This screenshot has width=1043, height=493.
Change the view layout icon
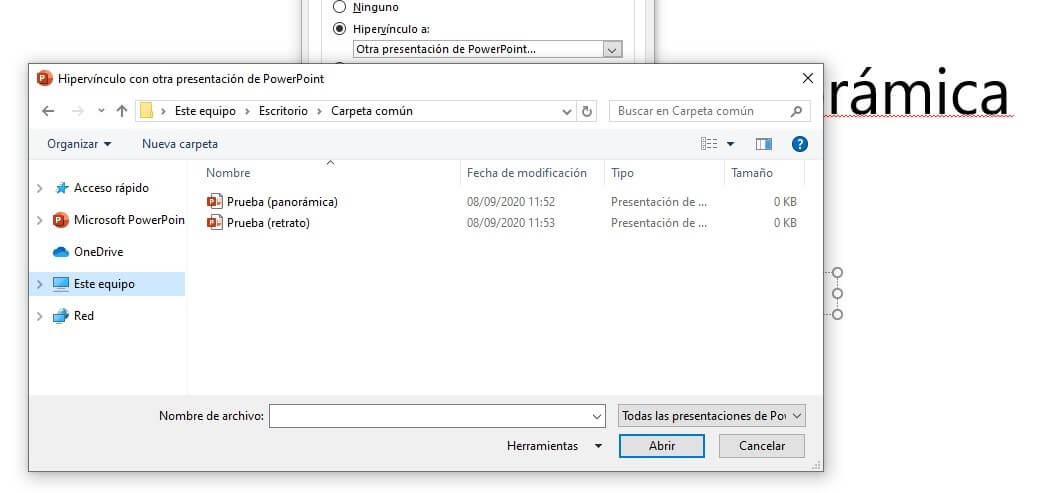coord(709,144)
